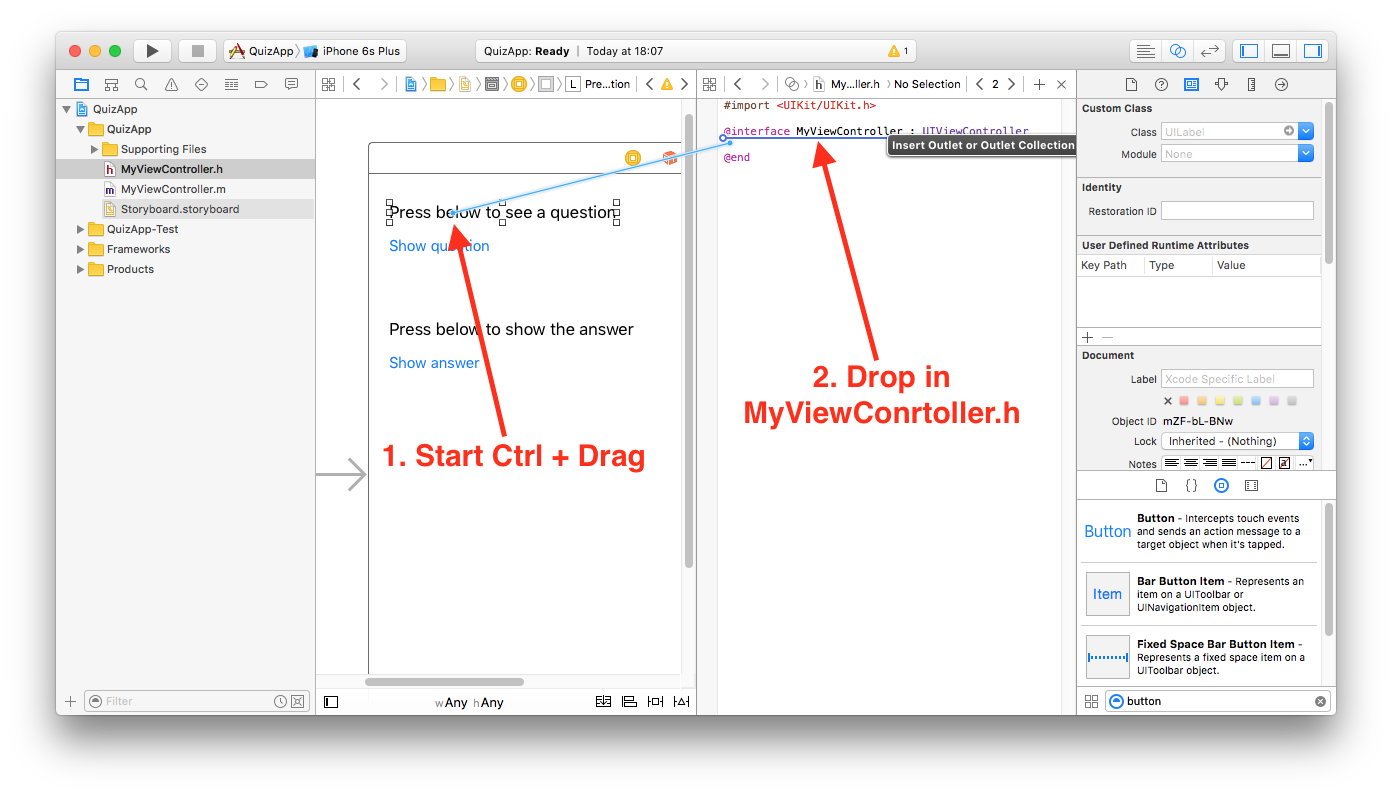
Task: Focus the Xcode Specific Label field
Action: click(x=1237, y=379)
